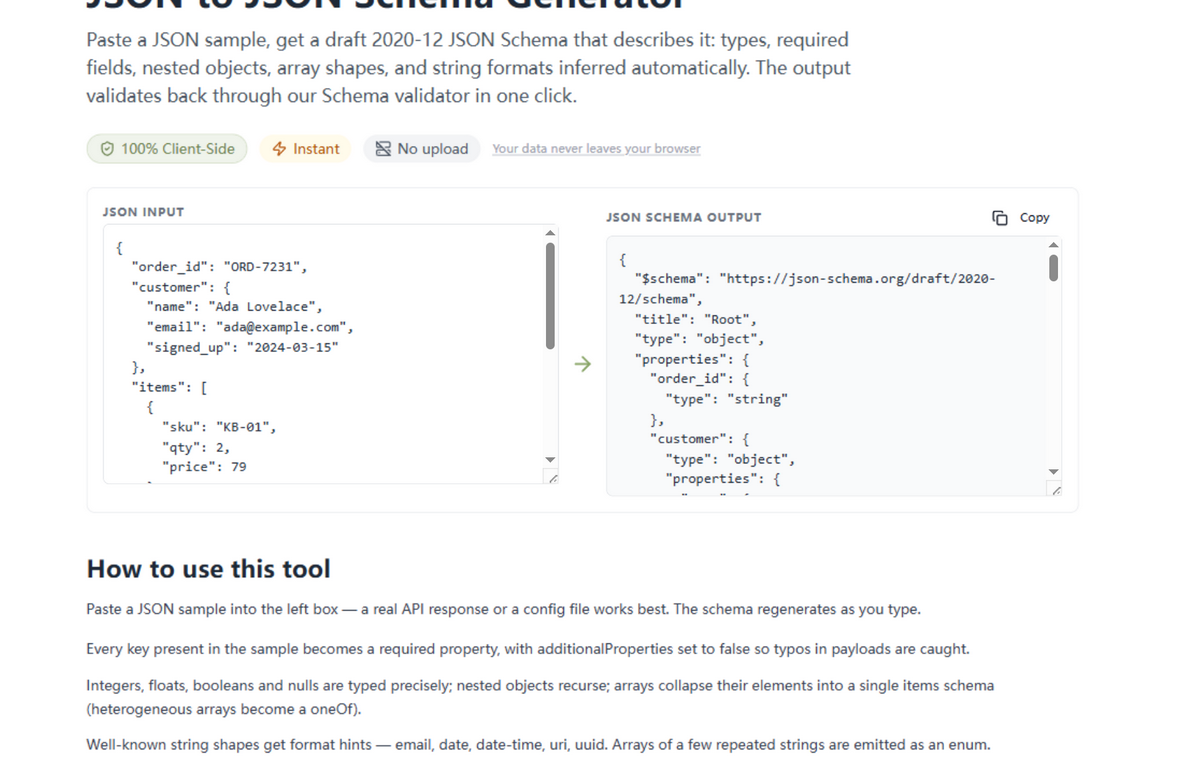Viewport: 1180px width, 760px height.
Task: Click the No upload badge label
Action: point(433,149)
